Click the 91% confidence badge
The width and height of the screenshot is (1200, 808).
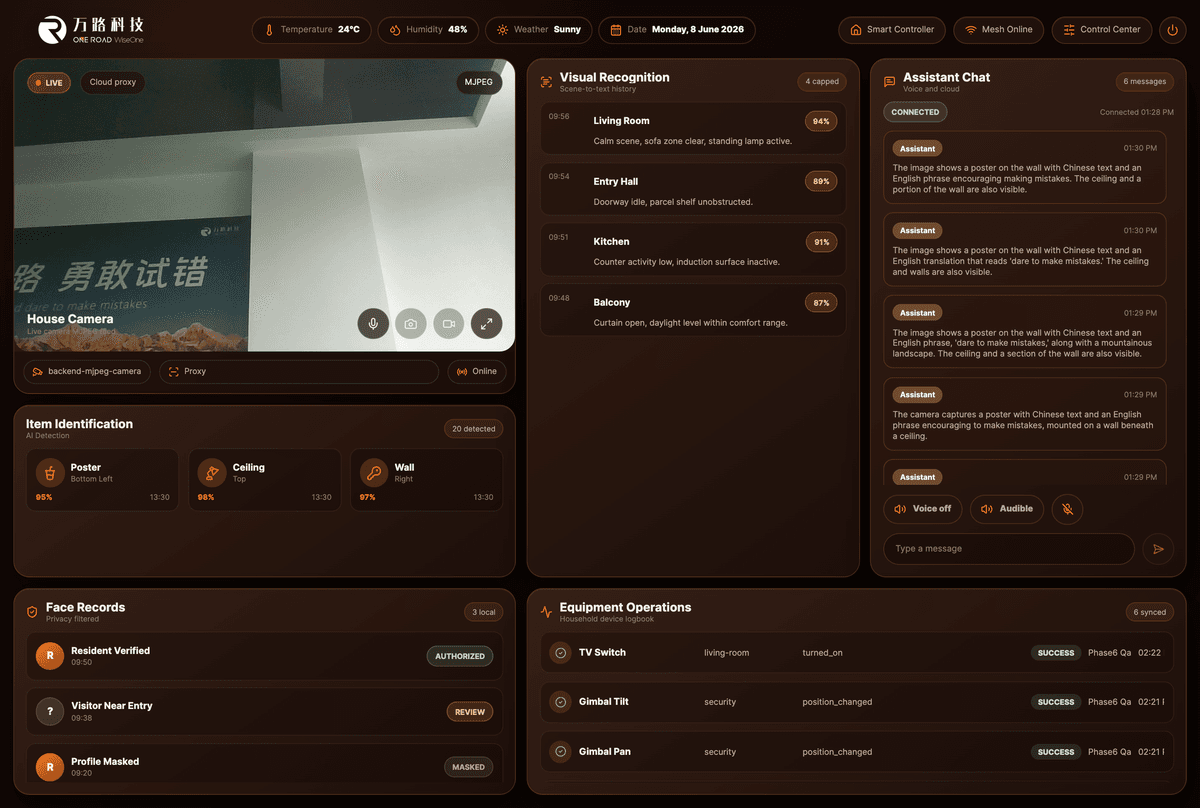coord(821,242)
